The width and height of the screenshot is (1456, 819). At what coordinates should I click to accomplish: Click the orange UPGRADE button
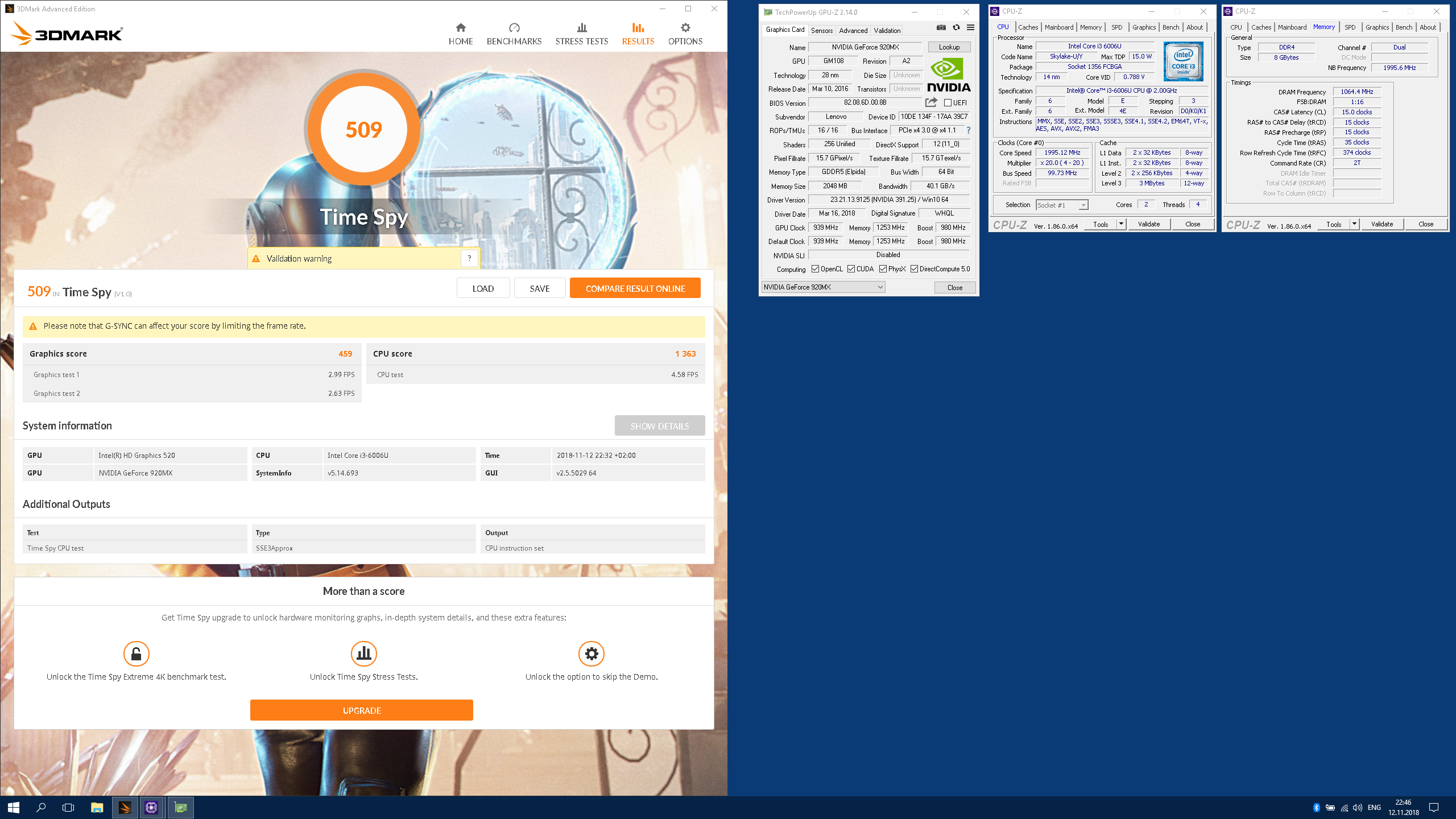362,710
